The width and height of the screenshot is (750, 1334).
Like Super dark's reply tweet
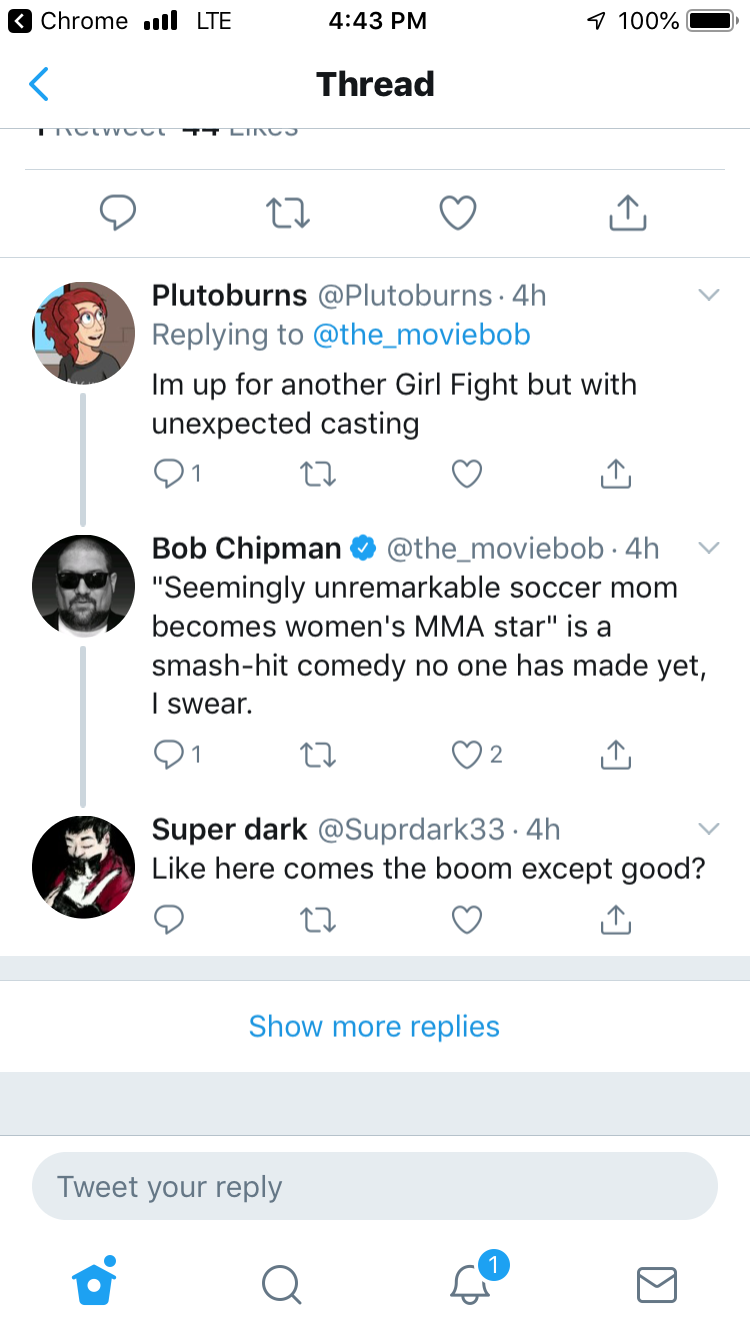point(467,918)
